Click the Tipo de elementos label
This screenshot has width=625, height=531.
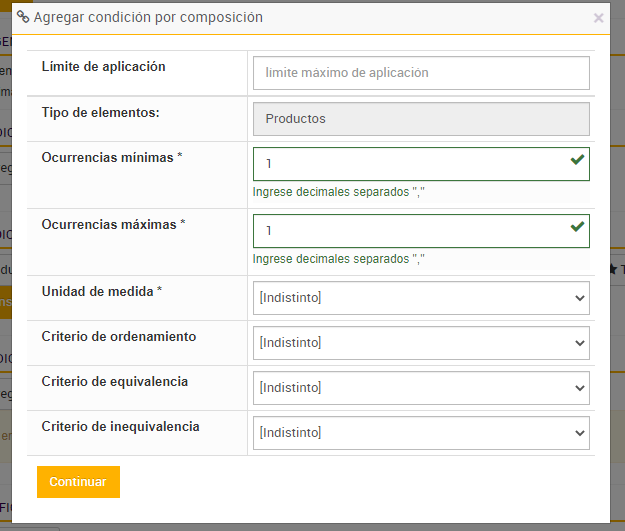coord(101,112)
